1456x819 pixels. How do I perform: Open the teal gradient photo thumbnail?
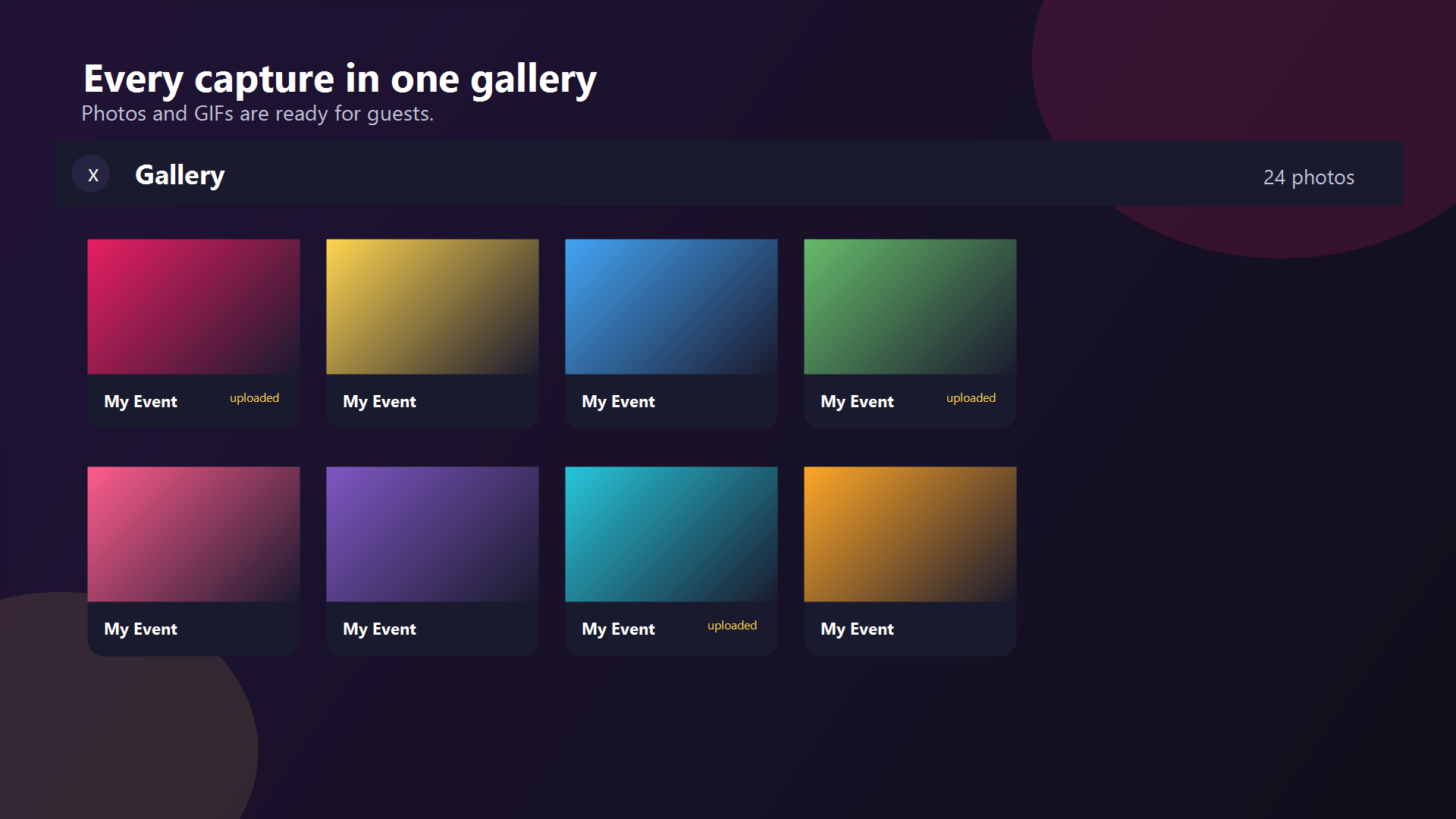click(671, 534)
